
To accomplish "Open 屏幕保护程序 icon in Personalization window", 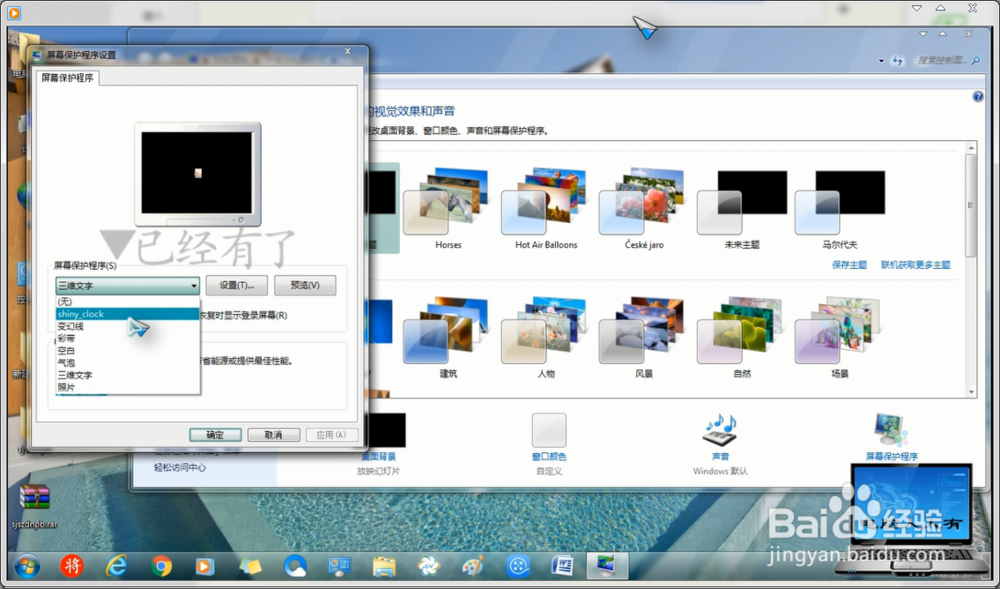I will pos(891,430).
